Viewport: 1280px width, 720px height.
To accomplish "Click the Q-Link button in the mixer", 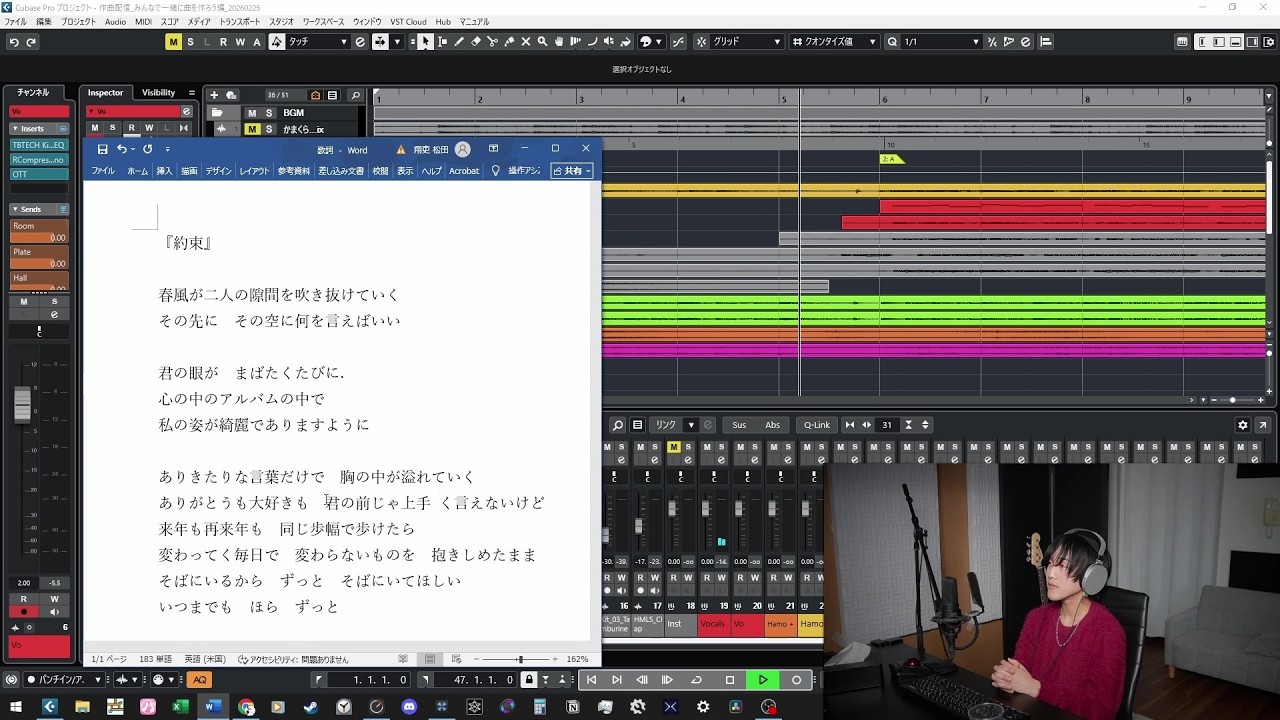I will [x=817, y=425].
